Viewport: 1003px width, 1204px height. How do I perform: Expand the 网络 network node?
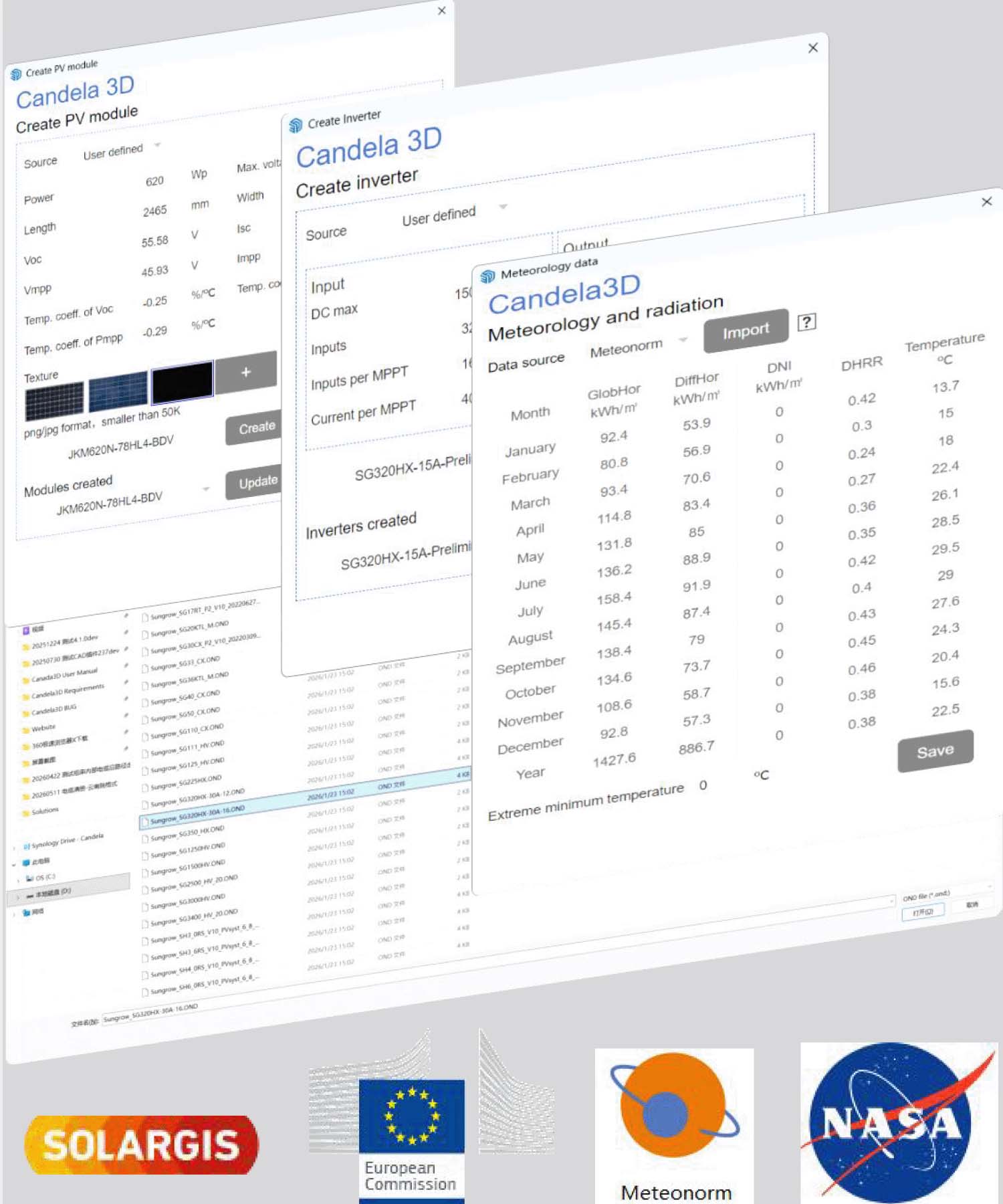(x=15, y=913)
